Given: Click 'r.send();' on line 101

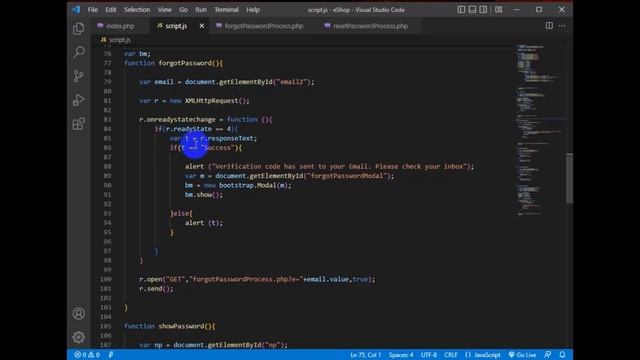Looking at the screenshot, I should click(156, 289).
